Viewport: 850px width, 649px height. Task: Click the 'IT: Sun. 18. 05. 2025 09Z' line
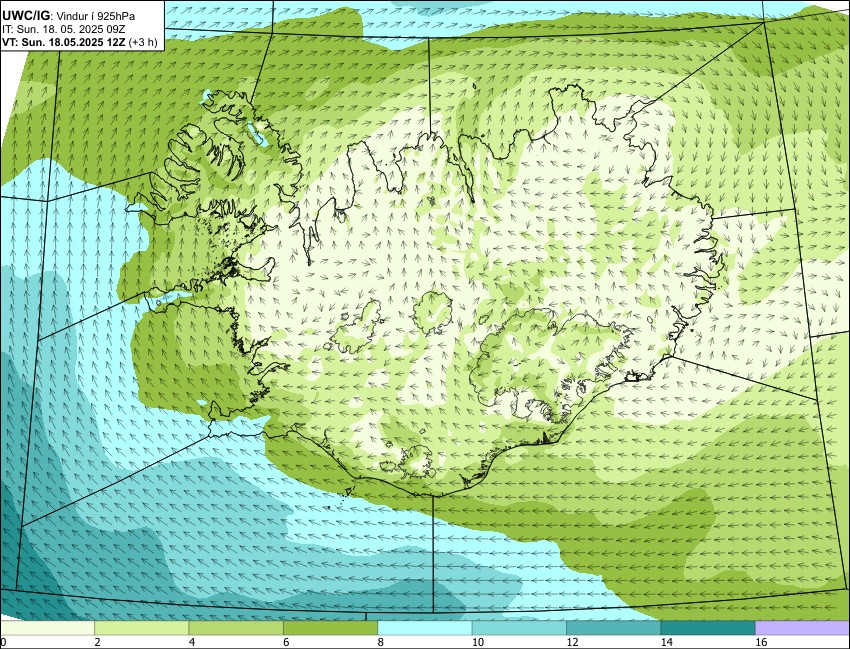(63, 30)
